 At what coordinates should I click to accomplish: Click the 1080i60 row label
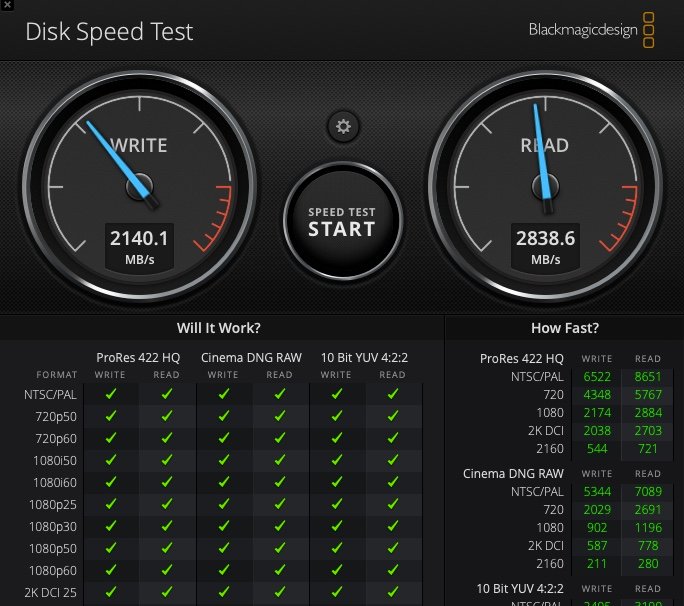pos(55,483)
